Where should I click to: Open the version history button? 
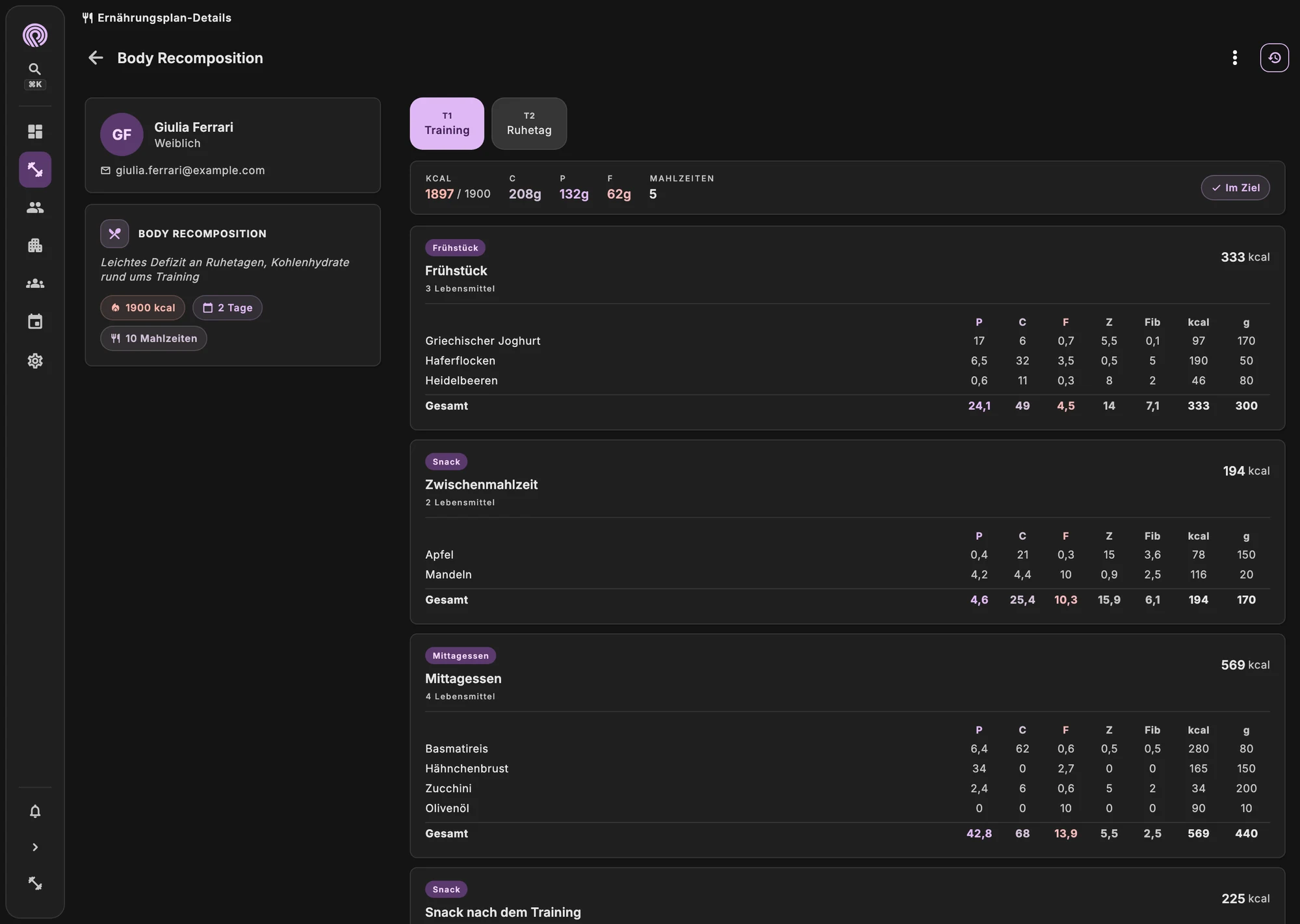1275,58
